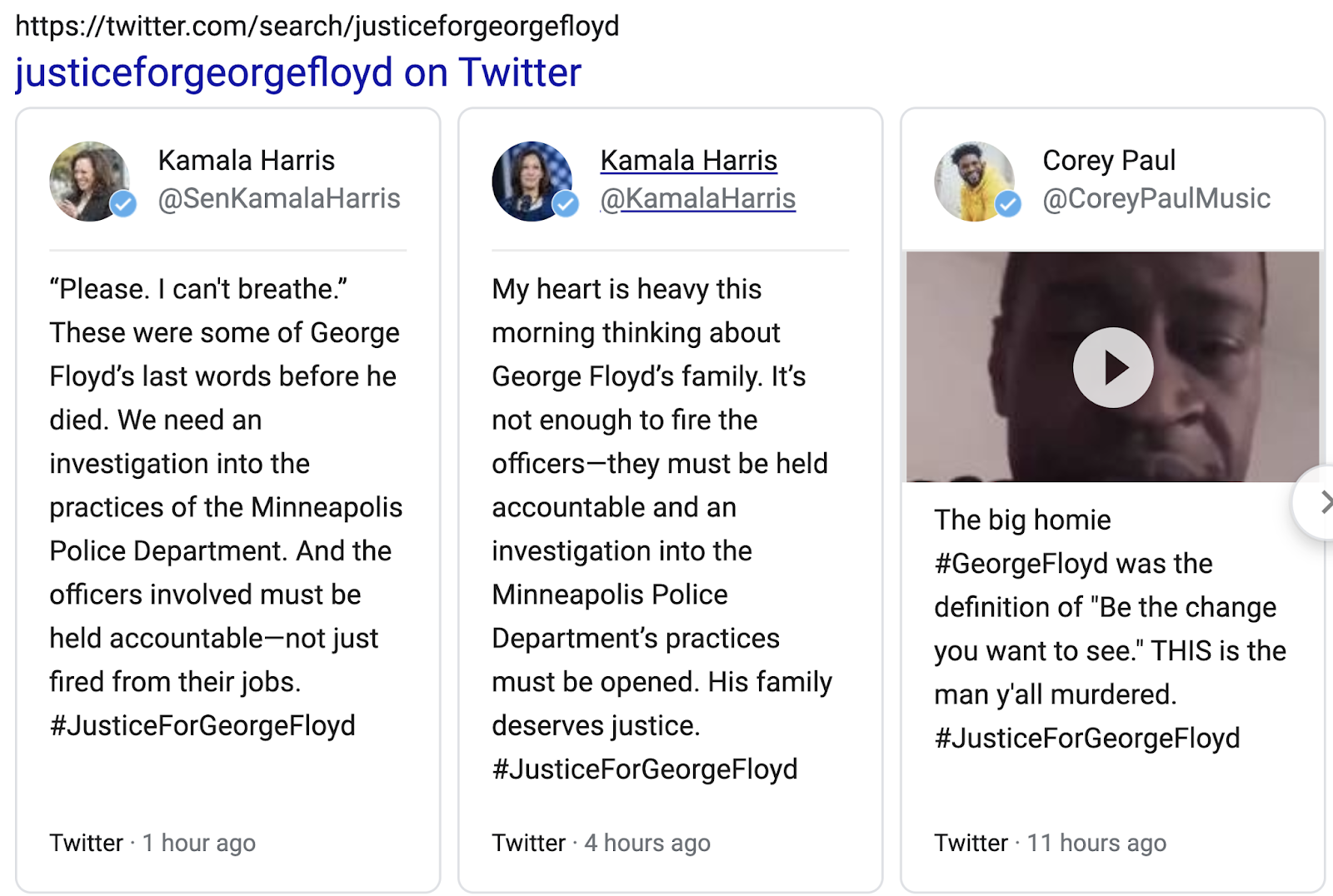Click the @SenKamalaHarris handle

tap(279, 198)
